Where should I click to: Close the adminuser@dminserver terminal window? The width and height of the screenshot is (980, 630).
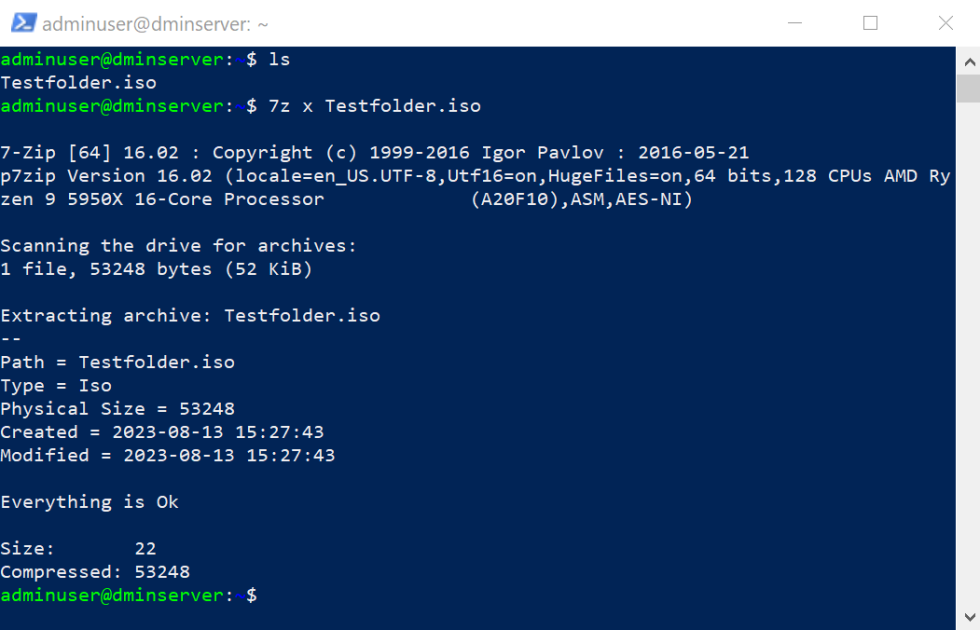pos(945,22)
